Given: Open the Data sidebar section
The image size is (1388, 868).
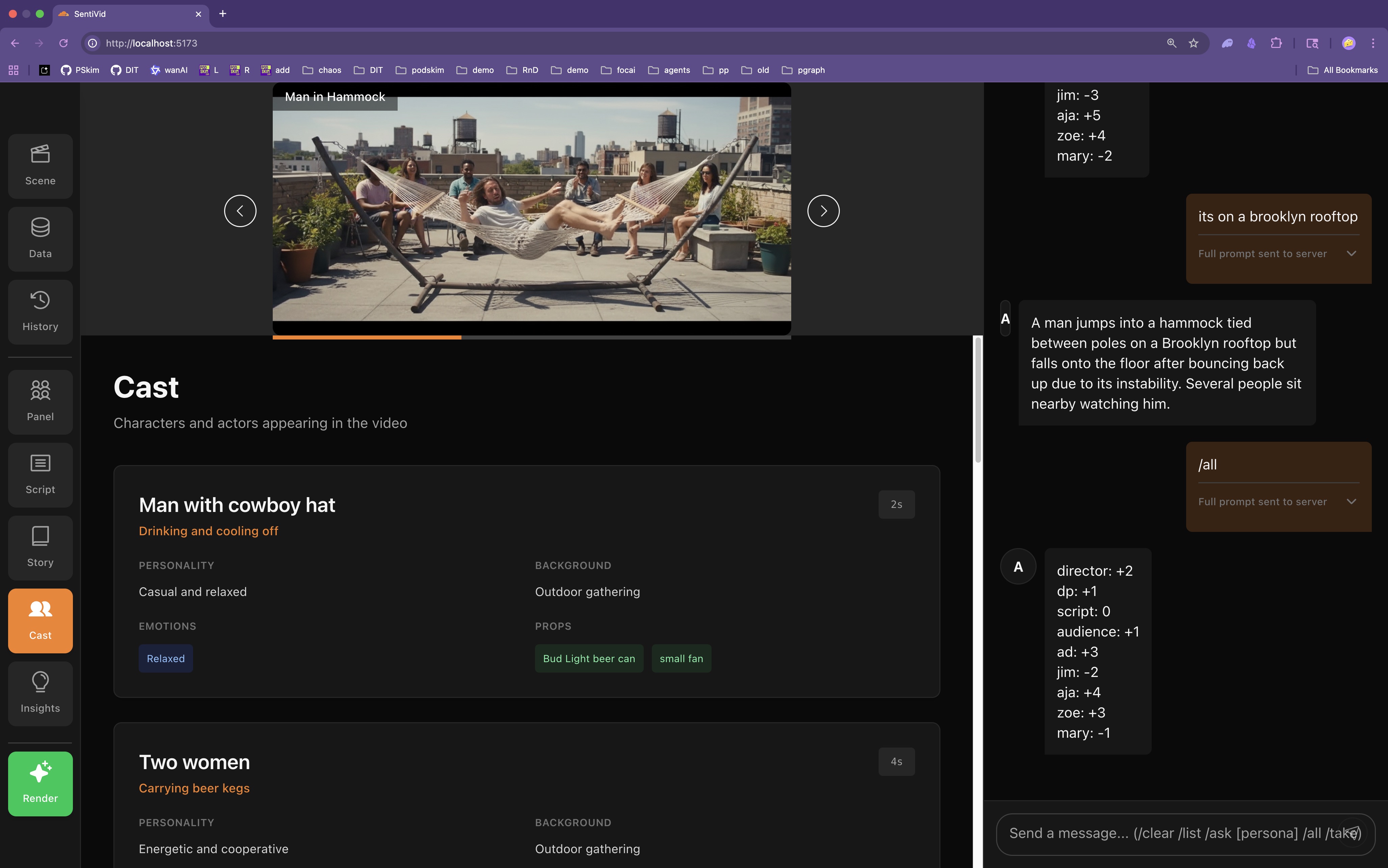Looking at the screenshot, I should [40, 239].
